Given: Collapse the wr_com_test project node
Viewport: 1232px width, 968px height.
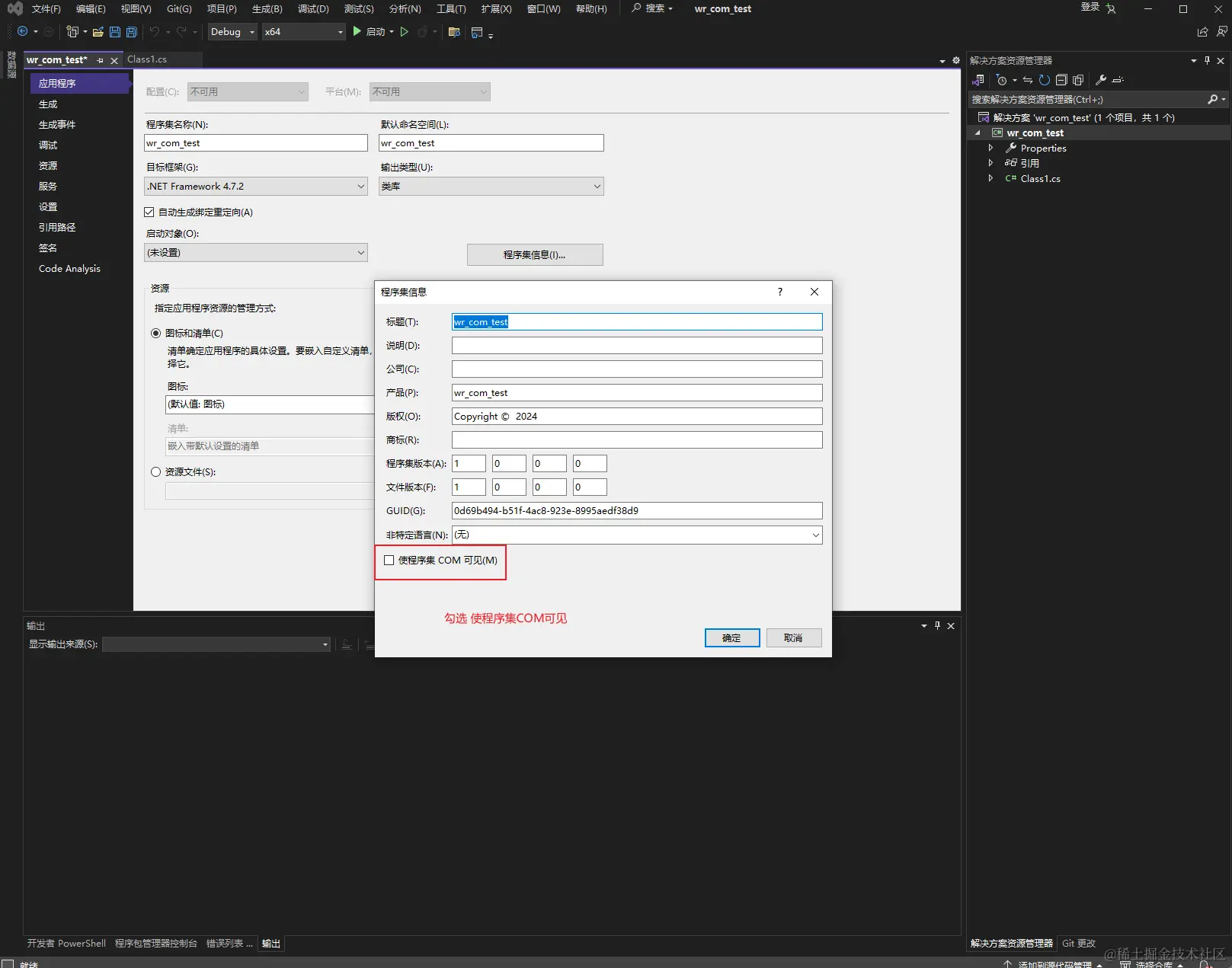Looking at the screenshot, I should (978, 133).
